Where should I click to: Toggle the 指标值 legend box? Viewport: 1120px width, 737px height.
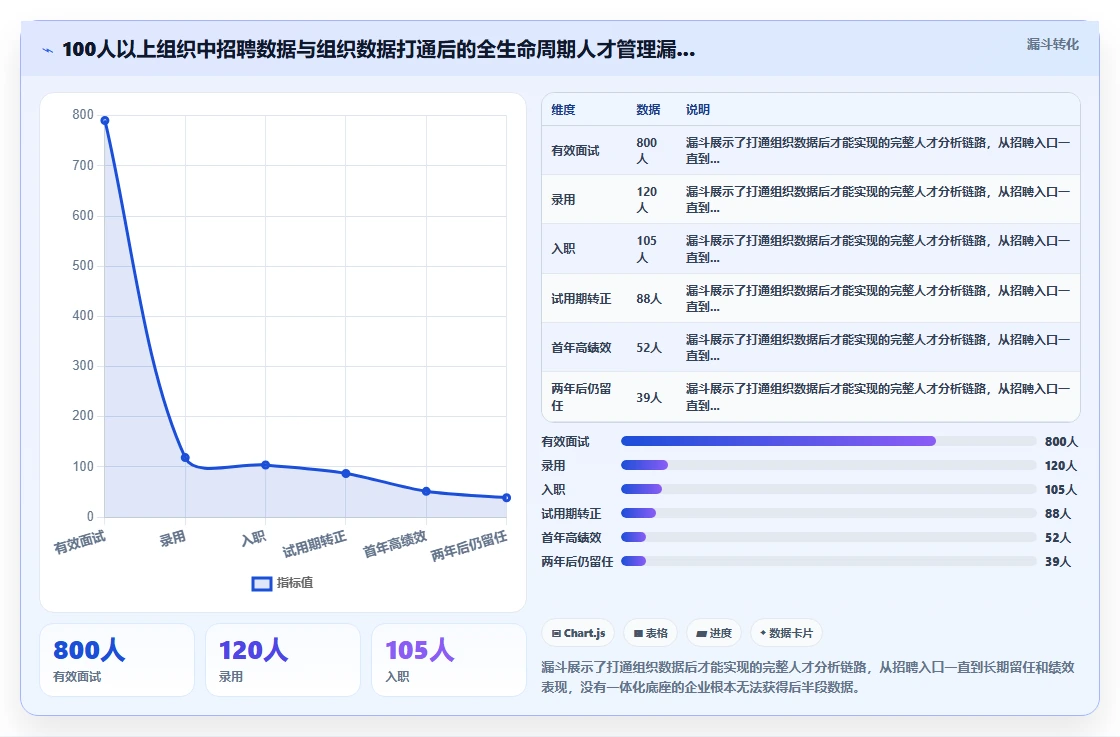(261, 583)
